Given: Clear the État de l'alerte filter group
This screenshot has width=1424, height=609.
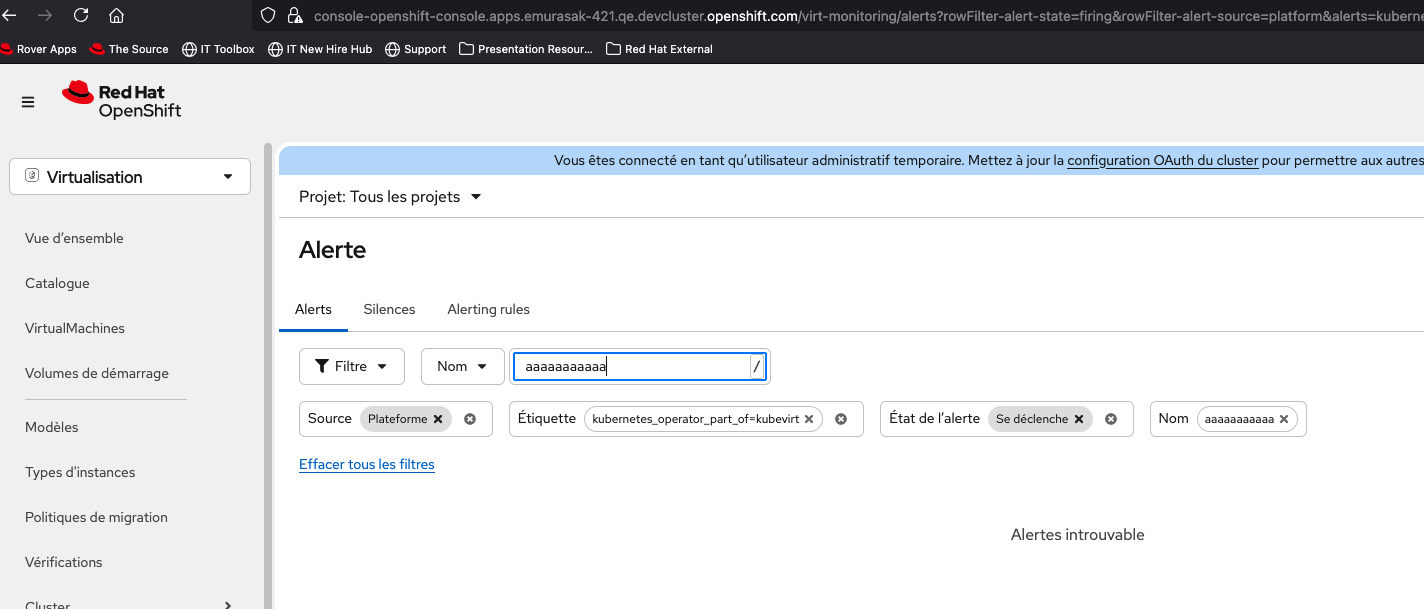Looking at the screenshot, I should [x=1111, y=419].
